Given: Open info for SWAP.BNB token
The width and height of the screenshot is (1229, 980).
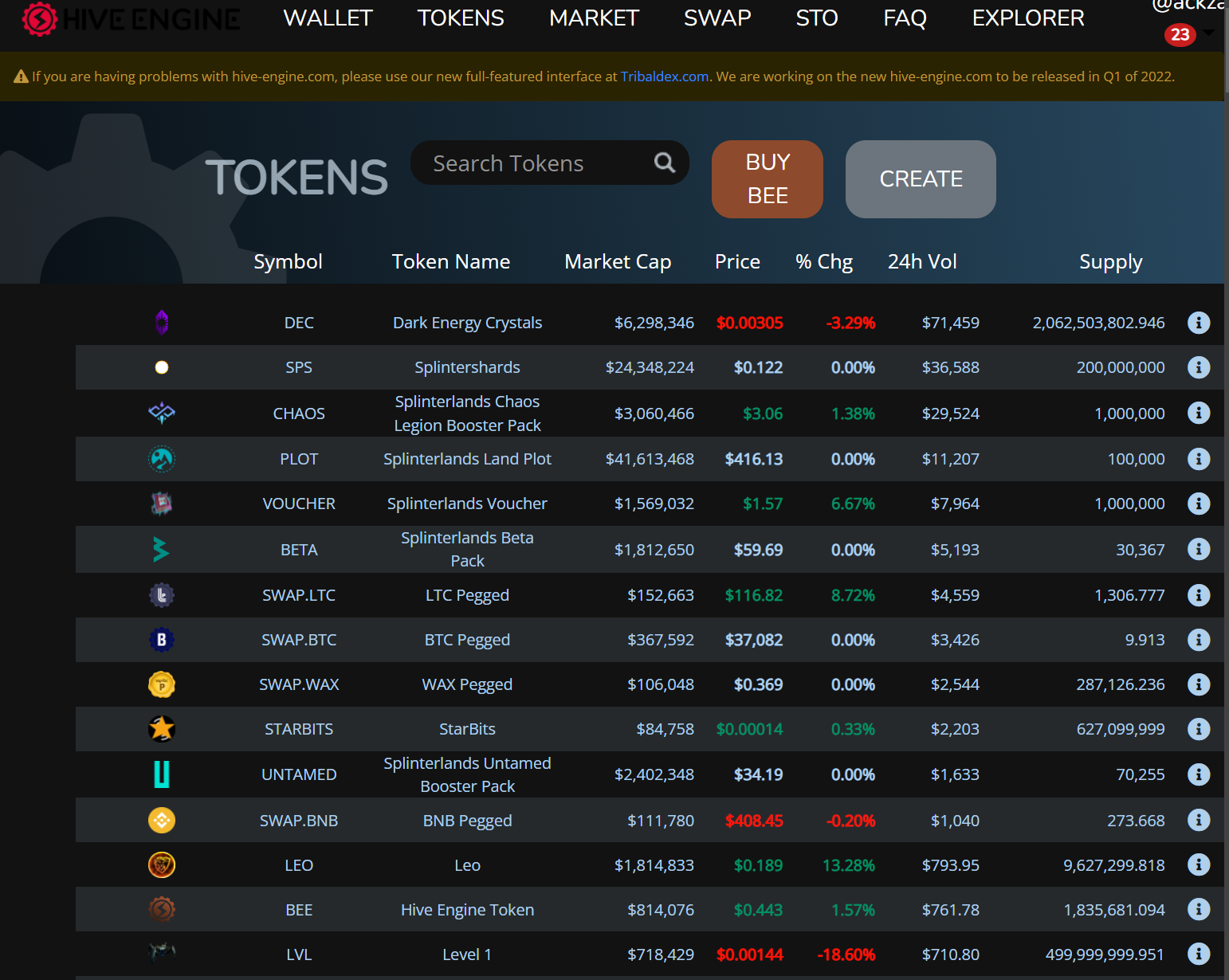Looking at the screenshot, I should (1198, 820).
